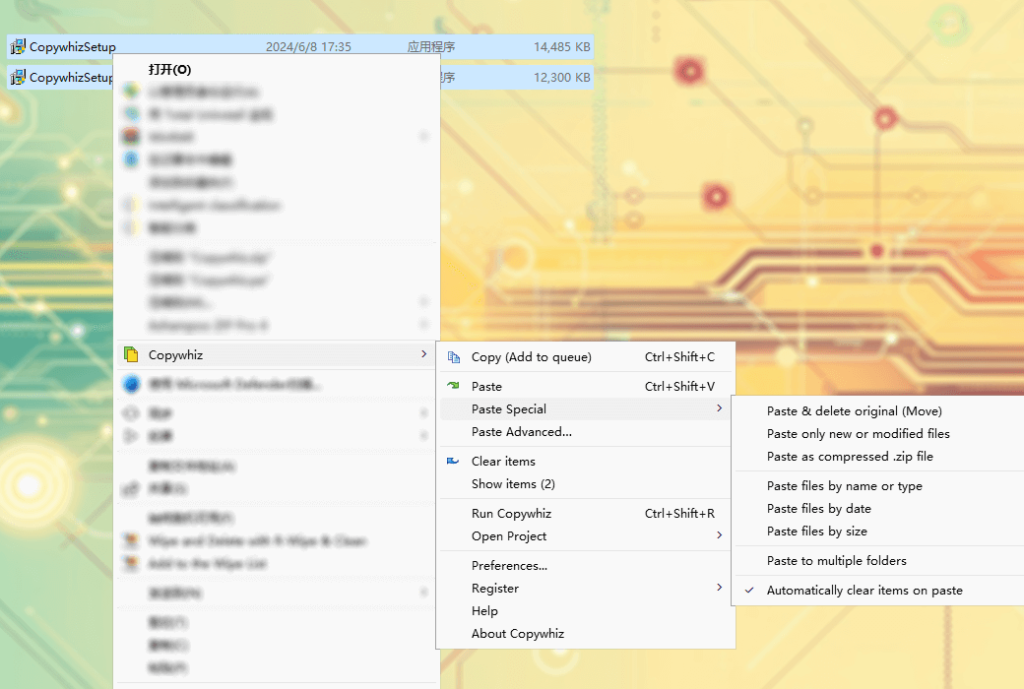The image size is (1024, 689).
Task: Click the 应用程序 type in first row
Action: (x=431, y=47)
